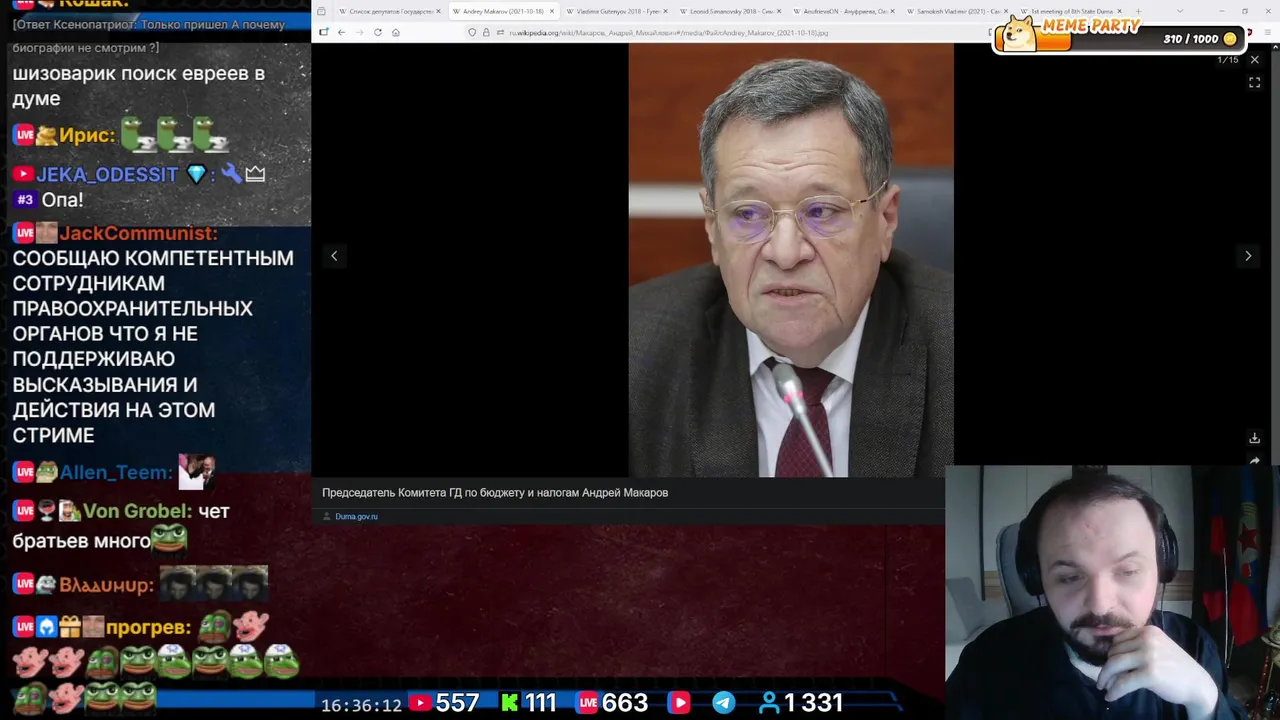Click chat username прогрев
Viewport: 1280px width, 720px height.
pos(148,627)
